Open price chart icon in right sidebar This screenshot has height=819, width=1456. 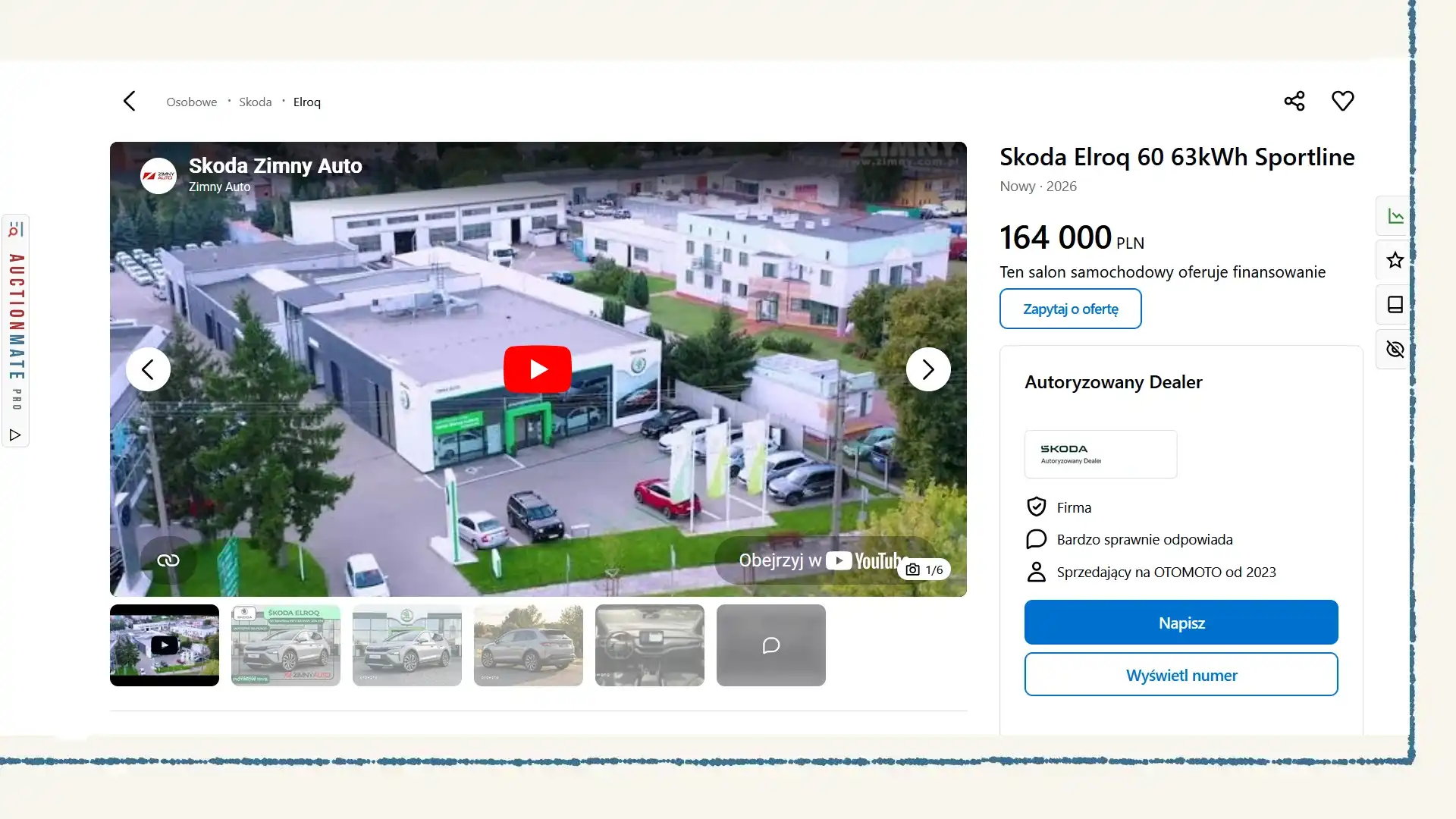click(1395, 216)
